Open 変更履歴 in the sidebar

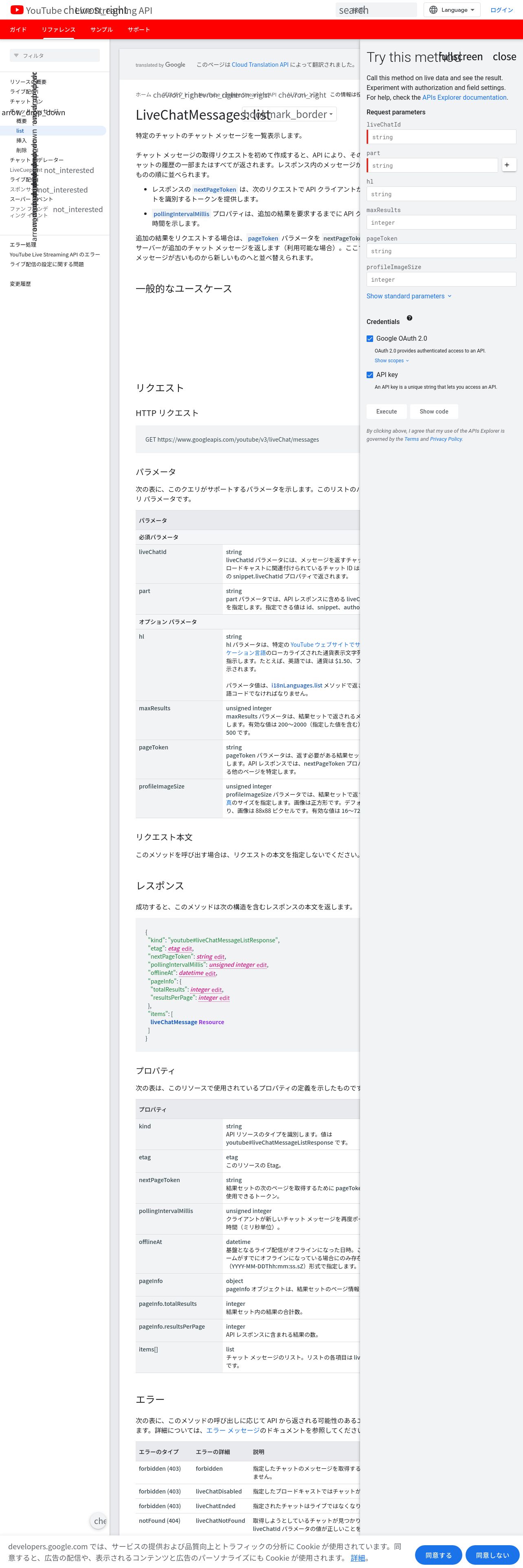pyautogui.click(x=20, y=284)
